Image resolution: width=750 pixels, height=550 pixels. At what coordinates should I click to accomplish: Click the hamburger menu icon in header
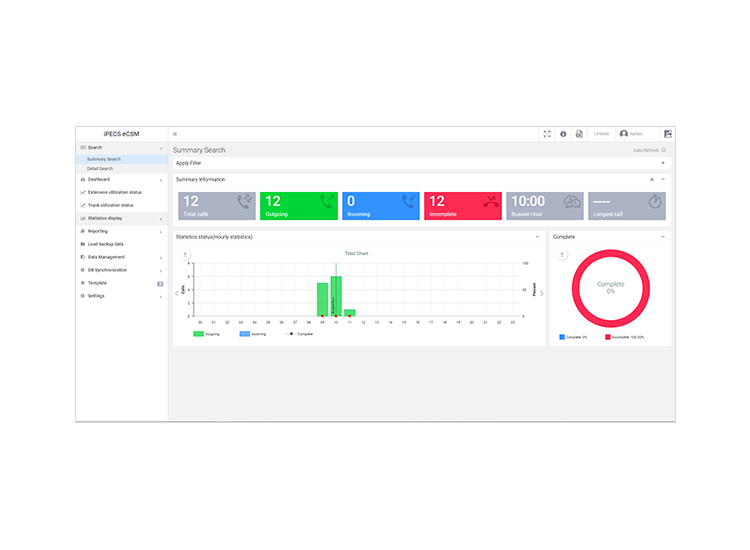[175, 134]
